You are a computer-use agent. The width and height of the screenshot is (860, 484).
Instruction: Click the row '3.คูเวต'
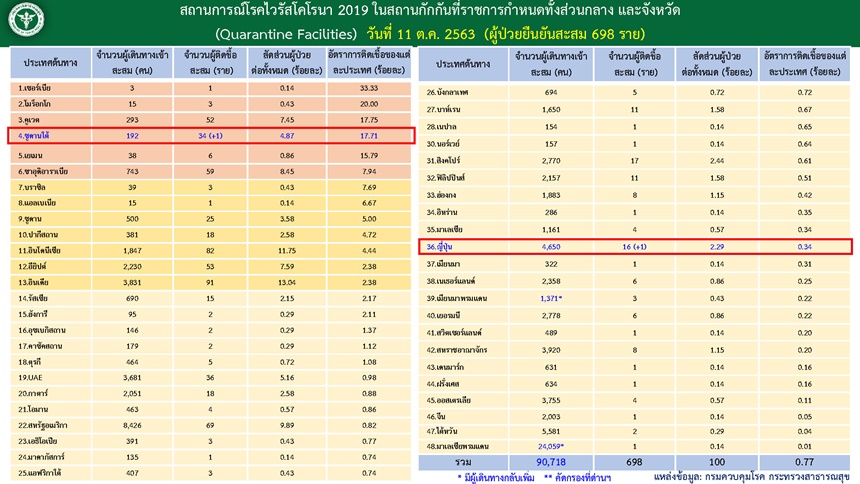tap(210, 120)
